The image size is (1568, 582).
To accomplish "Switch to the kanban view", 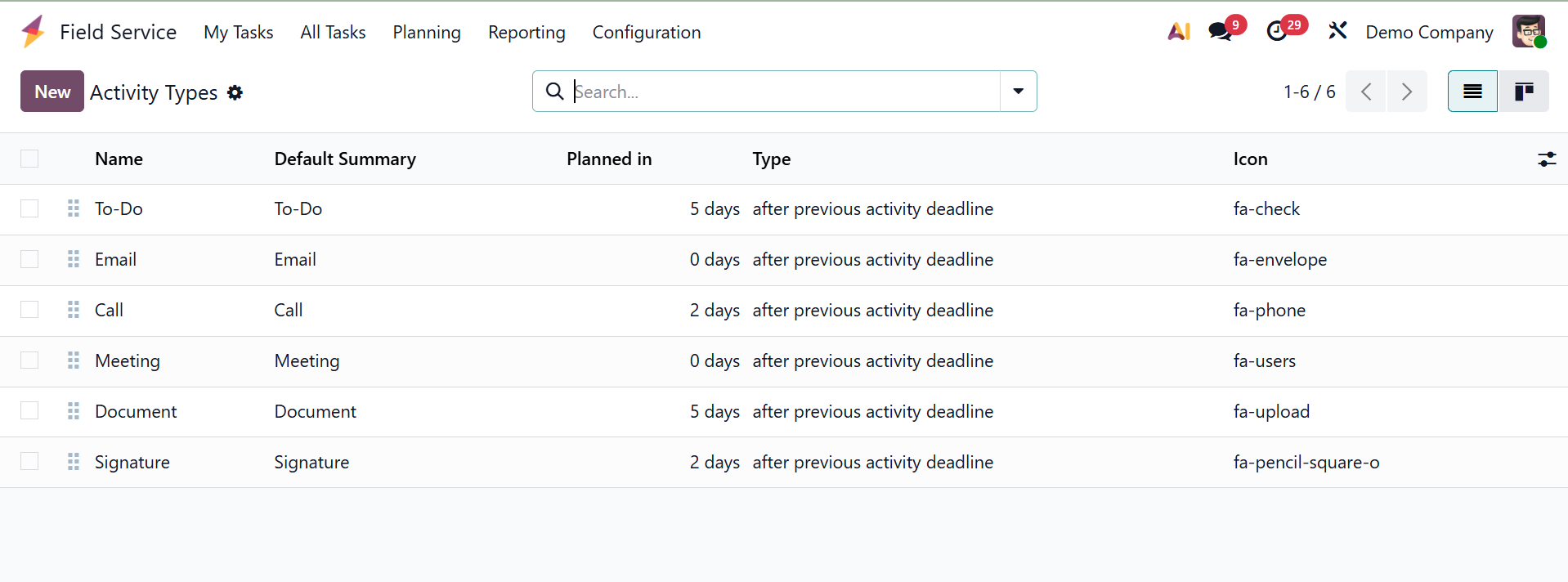I will [1523, 92].
